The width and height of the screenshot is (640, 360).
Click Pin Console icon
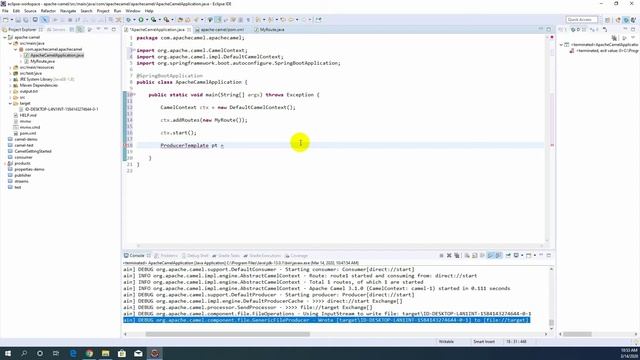pos(508,256)
